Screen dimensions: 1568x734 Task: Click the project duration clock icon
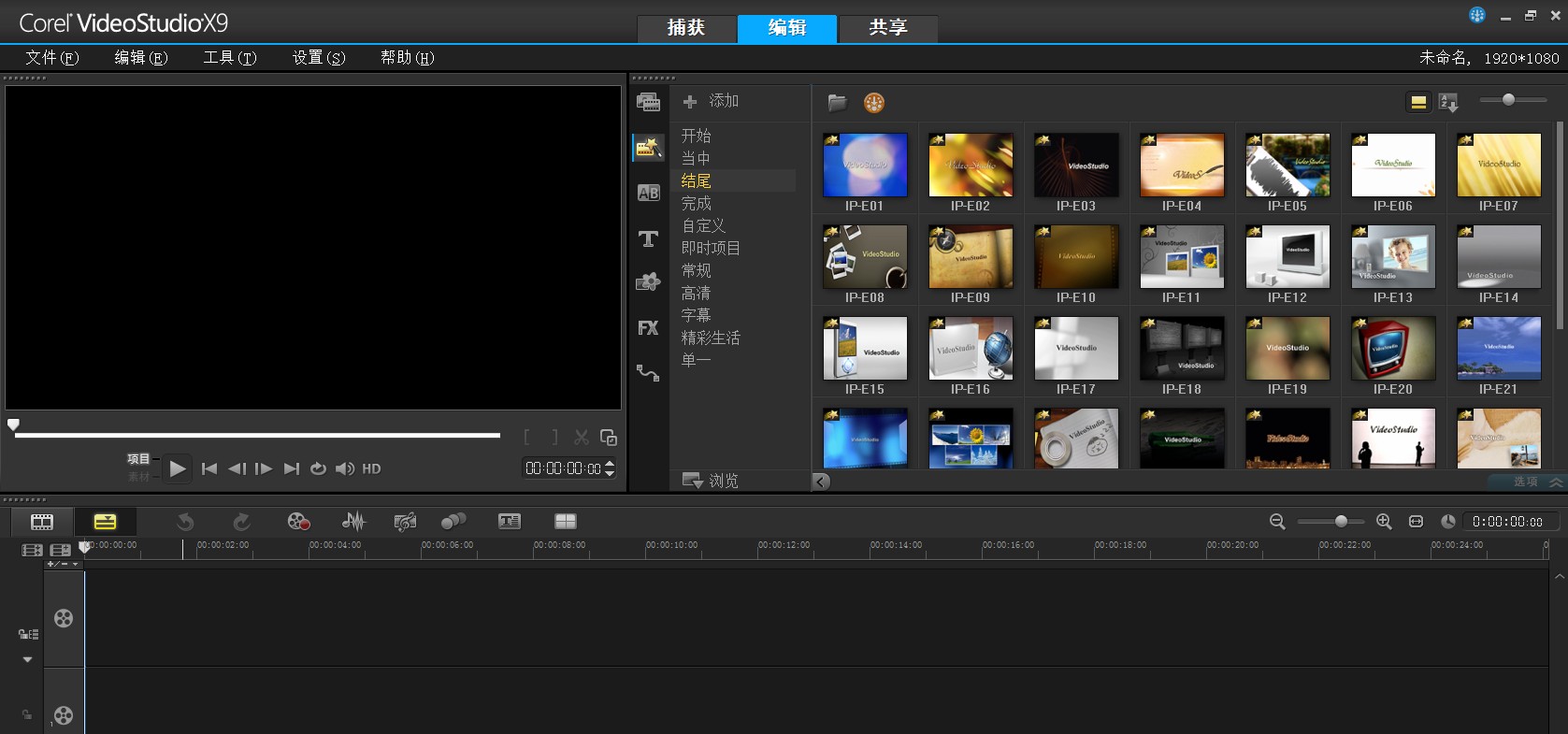click(x=1447, y=522)
